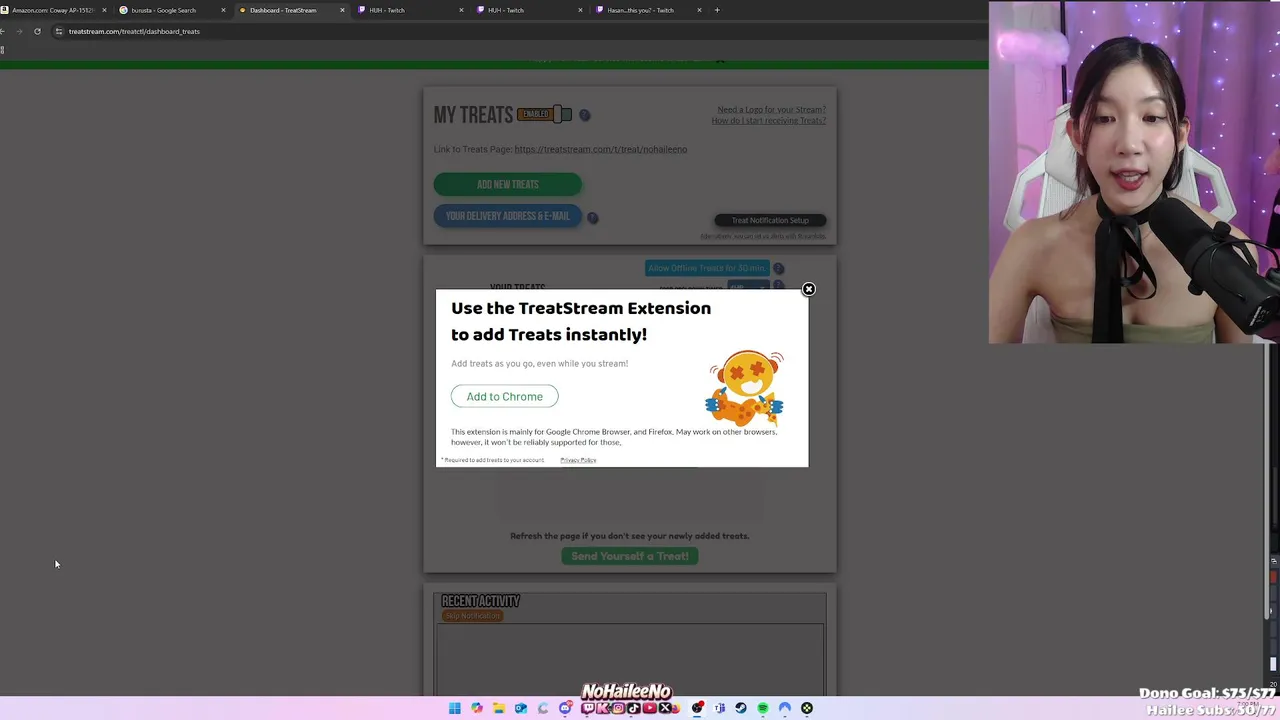Open the Windows Start menu
Viewport: 1280px width, 720px height.
click(x=454, y=708)
